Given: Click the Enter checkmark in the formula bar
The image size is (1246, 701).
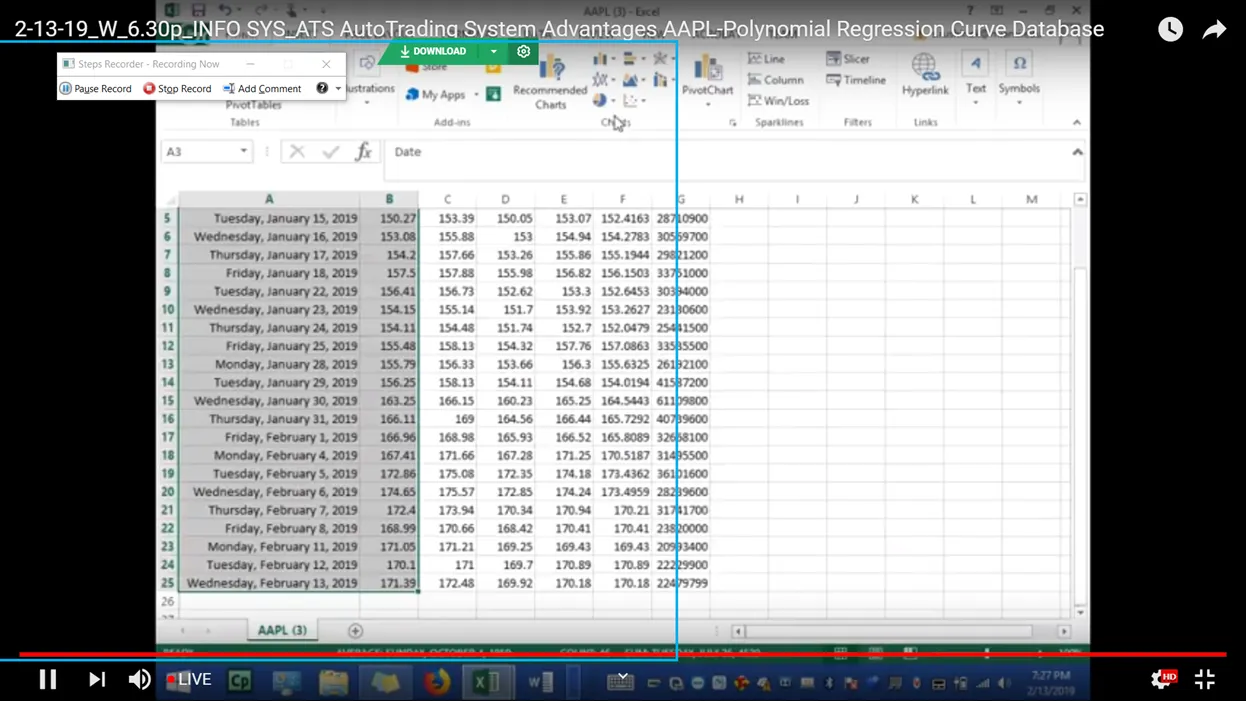Looking at the screenshot, I should tap(330, 152).
